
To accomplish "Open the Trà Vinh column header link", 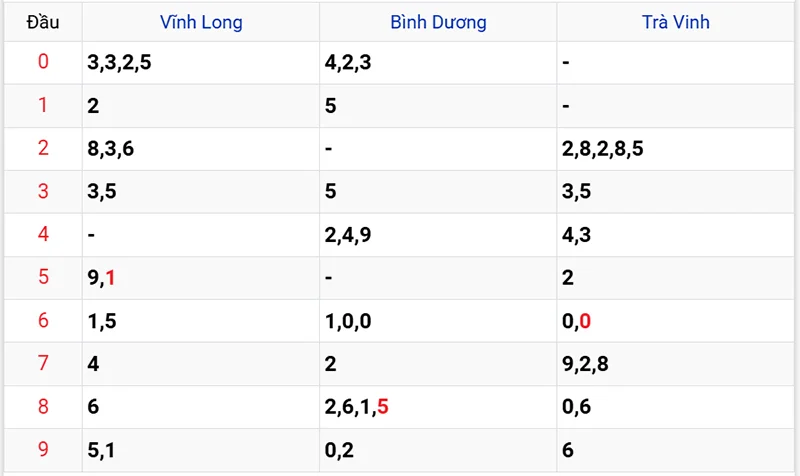I will tap(676, 21).
